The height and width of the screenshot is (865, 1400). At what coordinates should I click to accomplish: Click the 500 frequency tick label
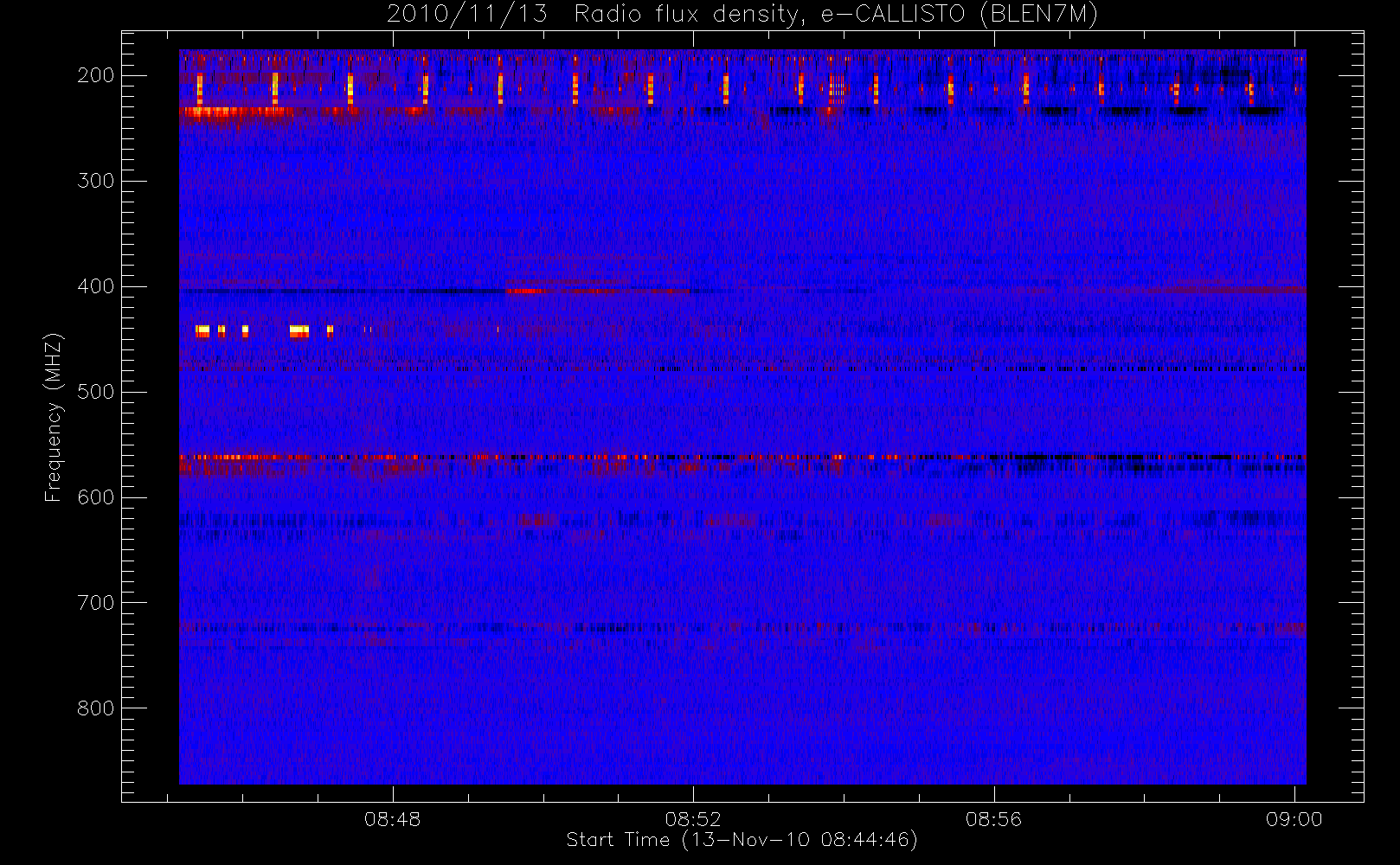[x=96, y=392]
